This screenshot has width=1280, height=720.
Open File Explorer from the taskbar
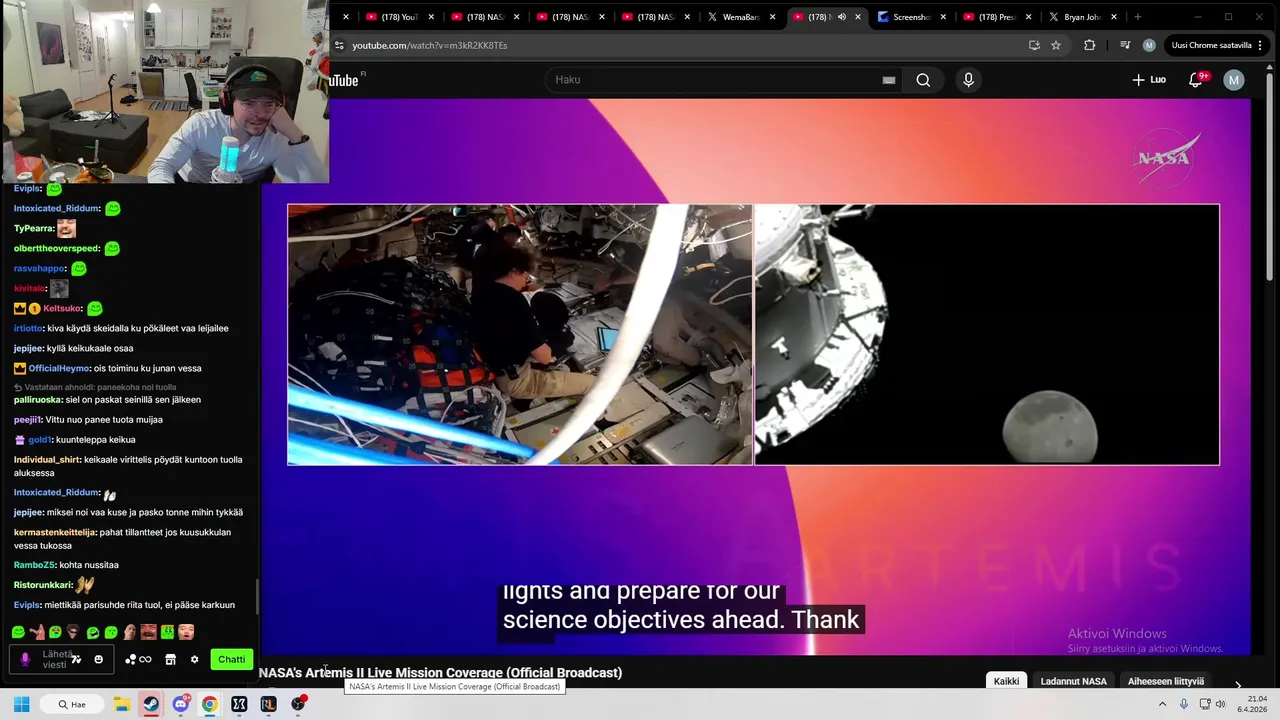tap(121, 704)
